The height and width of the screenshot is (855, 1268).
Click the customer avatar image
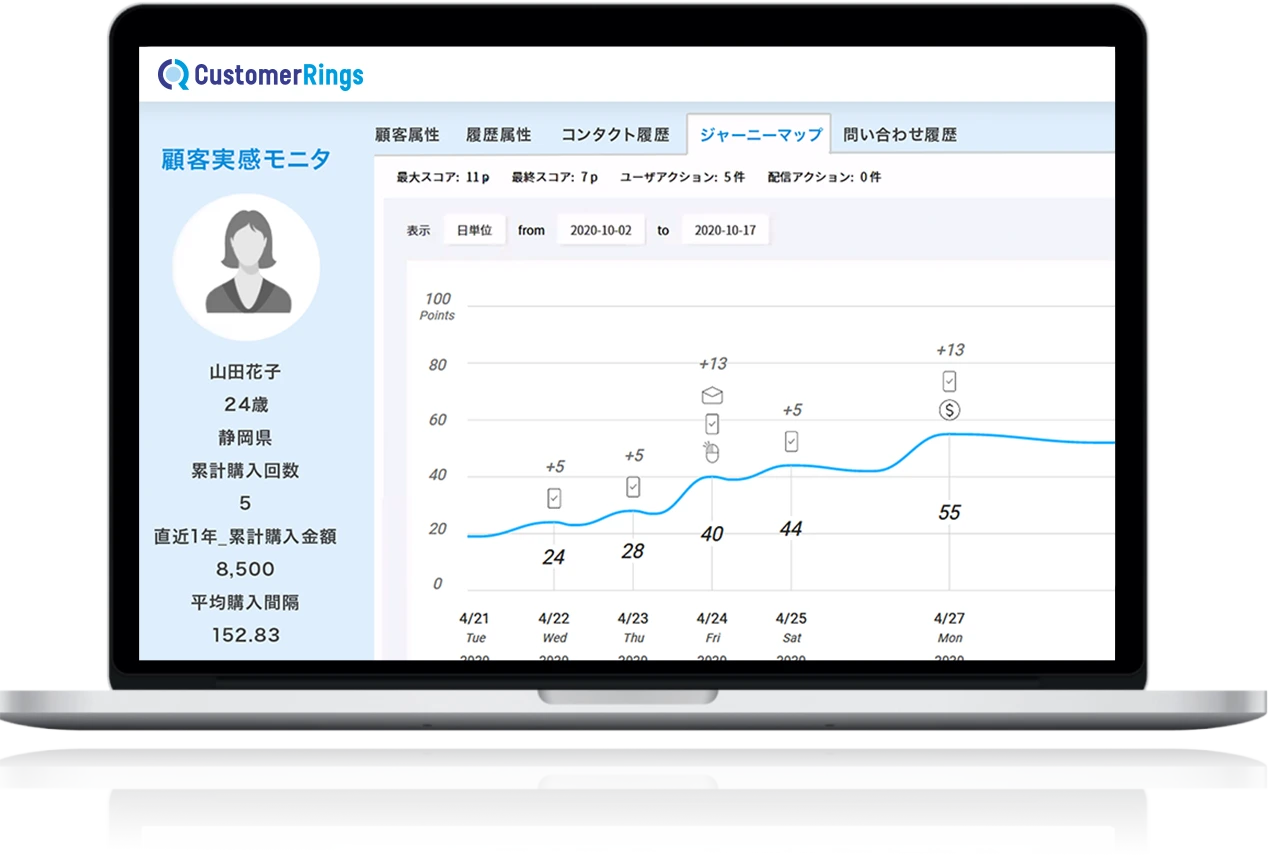click(246, 267)
